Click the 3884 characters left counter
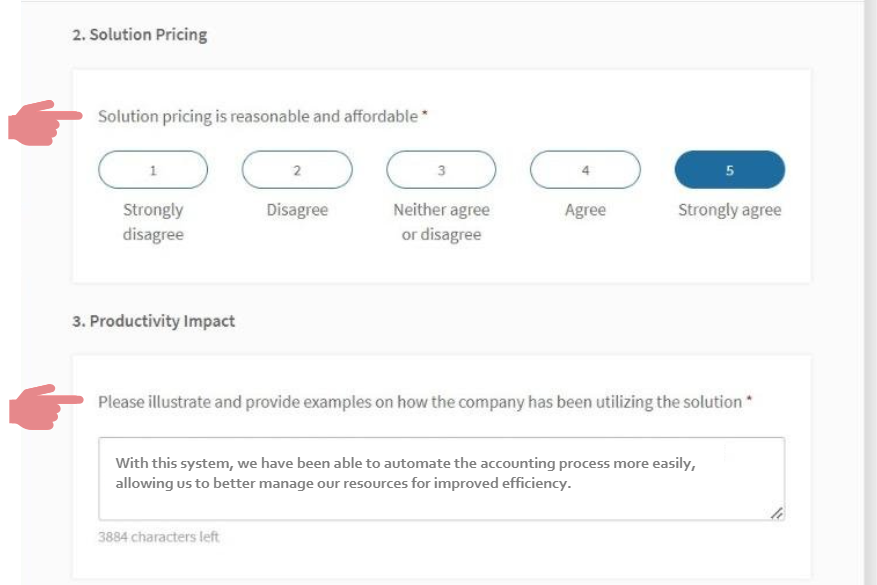The width and height of the screenshot is (877, 585). click(x=158, y=537)
